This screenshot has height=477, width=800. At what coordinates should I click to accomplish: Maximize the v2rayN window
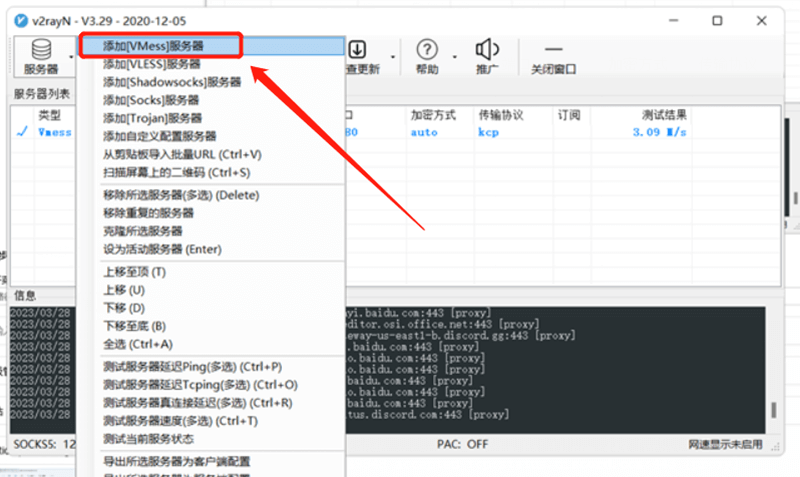coord(717,20)
